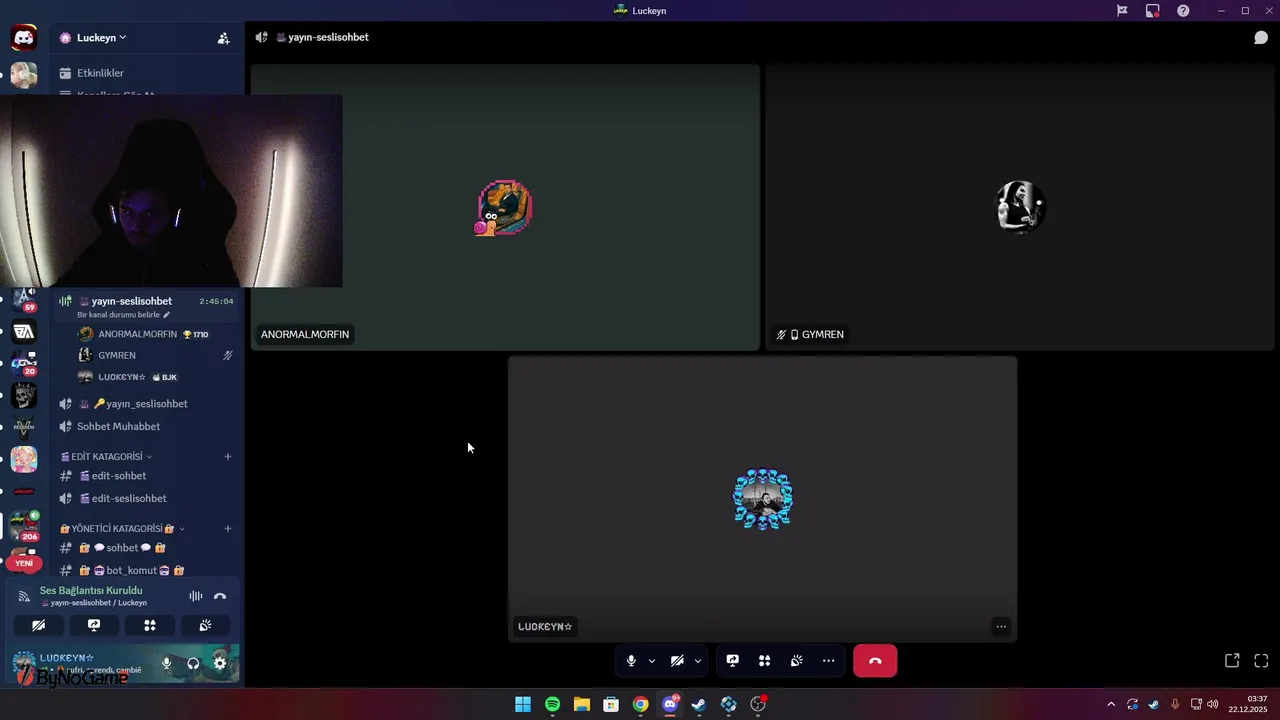Join the locked yayın_seslisohbet voice channel
The height and width of the screenshot is (720, 1280).
point(145,404)
